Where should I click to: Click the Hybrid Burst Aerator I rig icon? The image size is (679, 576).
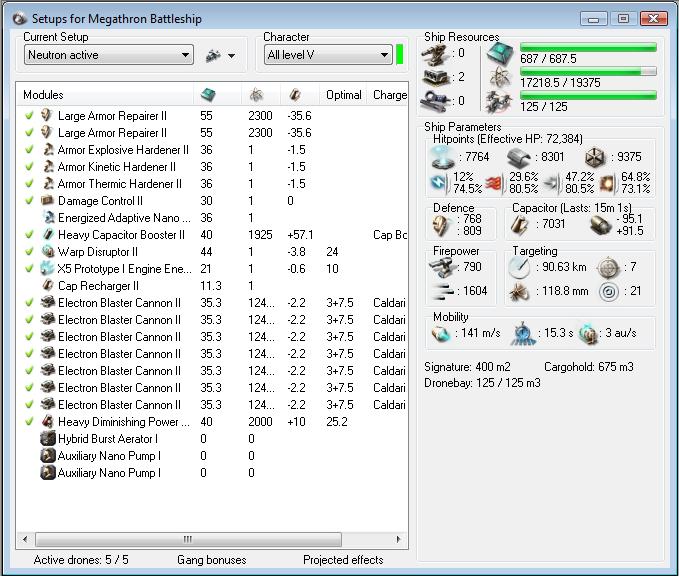point(48,438)
